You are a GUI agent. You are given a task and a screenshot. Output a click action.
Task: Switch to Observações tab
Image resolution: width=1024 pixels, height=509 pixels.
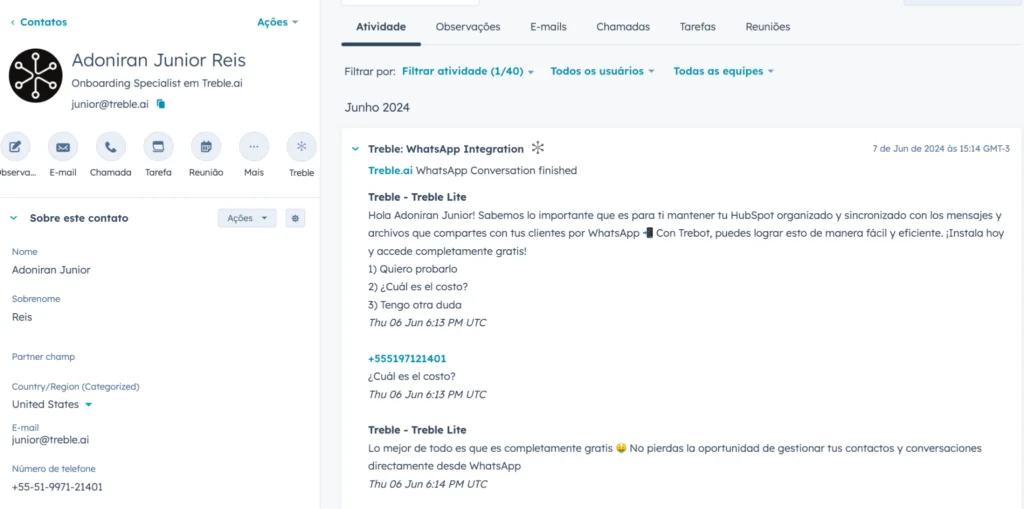click(468, 27)
